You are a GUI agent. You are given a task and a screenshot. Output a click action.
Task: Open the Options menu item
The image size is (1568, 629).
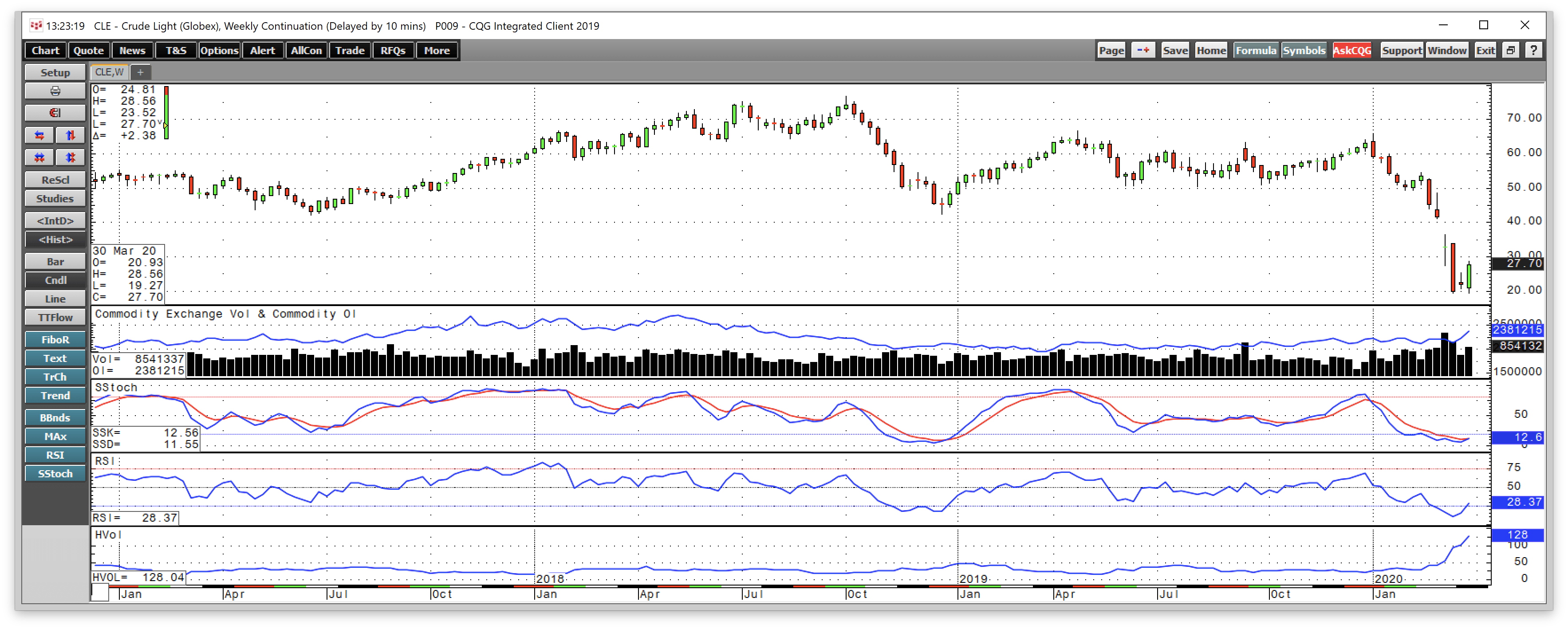(x=219, y=50)
